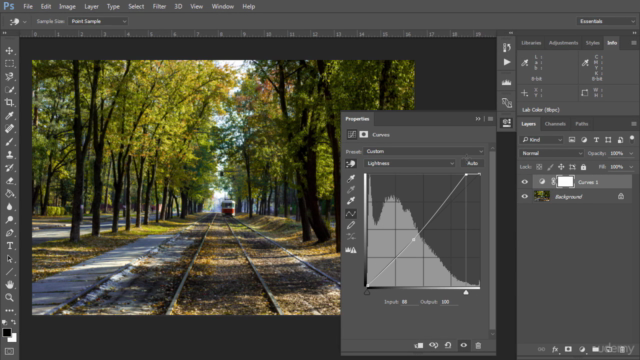Select the Quick Selection tool
Screen dimensions: 640x360
coord(9,89)
